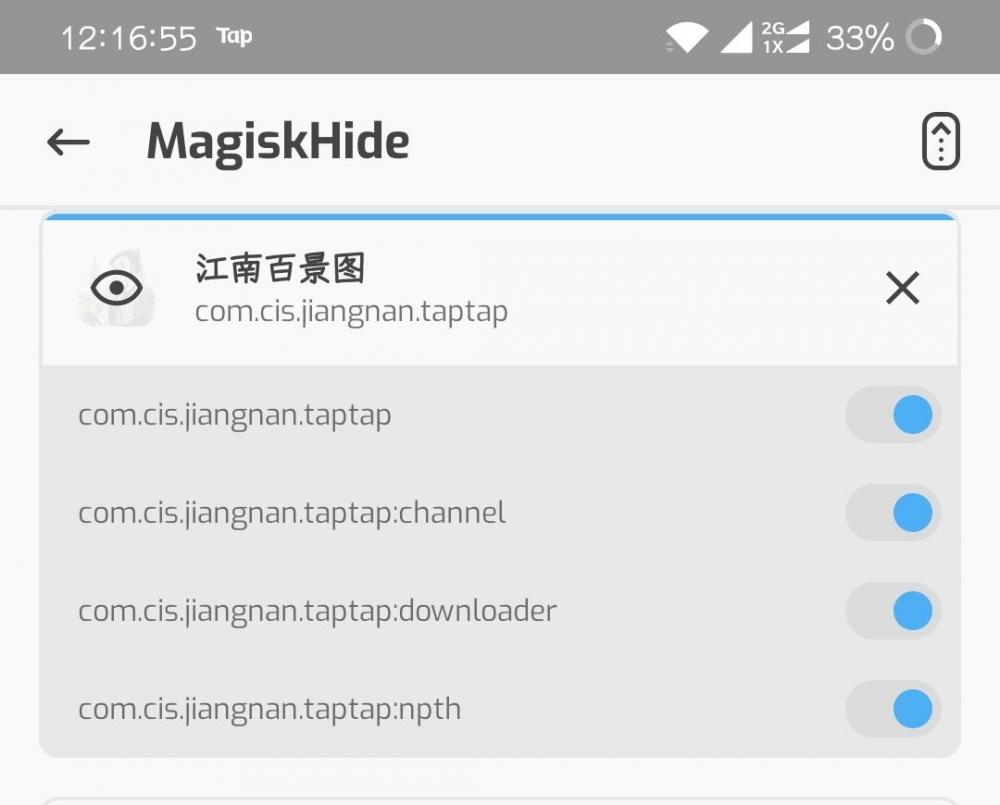The height and width of the screenshot is (805, 1000).
Task: Tap the MagiskHide page title
Action: (278, 143)
